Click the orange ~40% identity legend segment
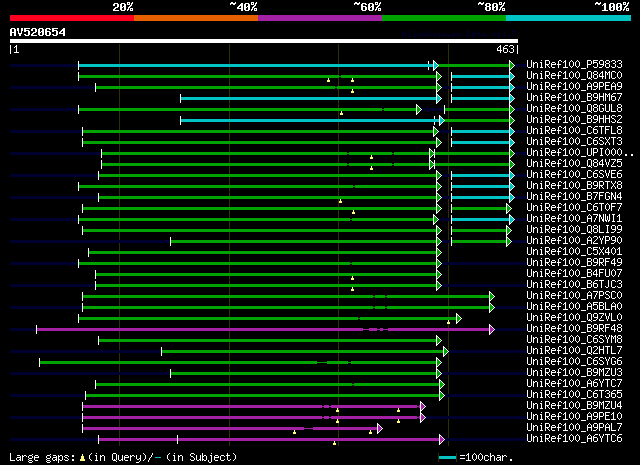This screenshot has width=640, height=465. pyautogui.click(x=196, y=18)
